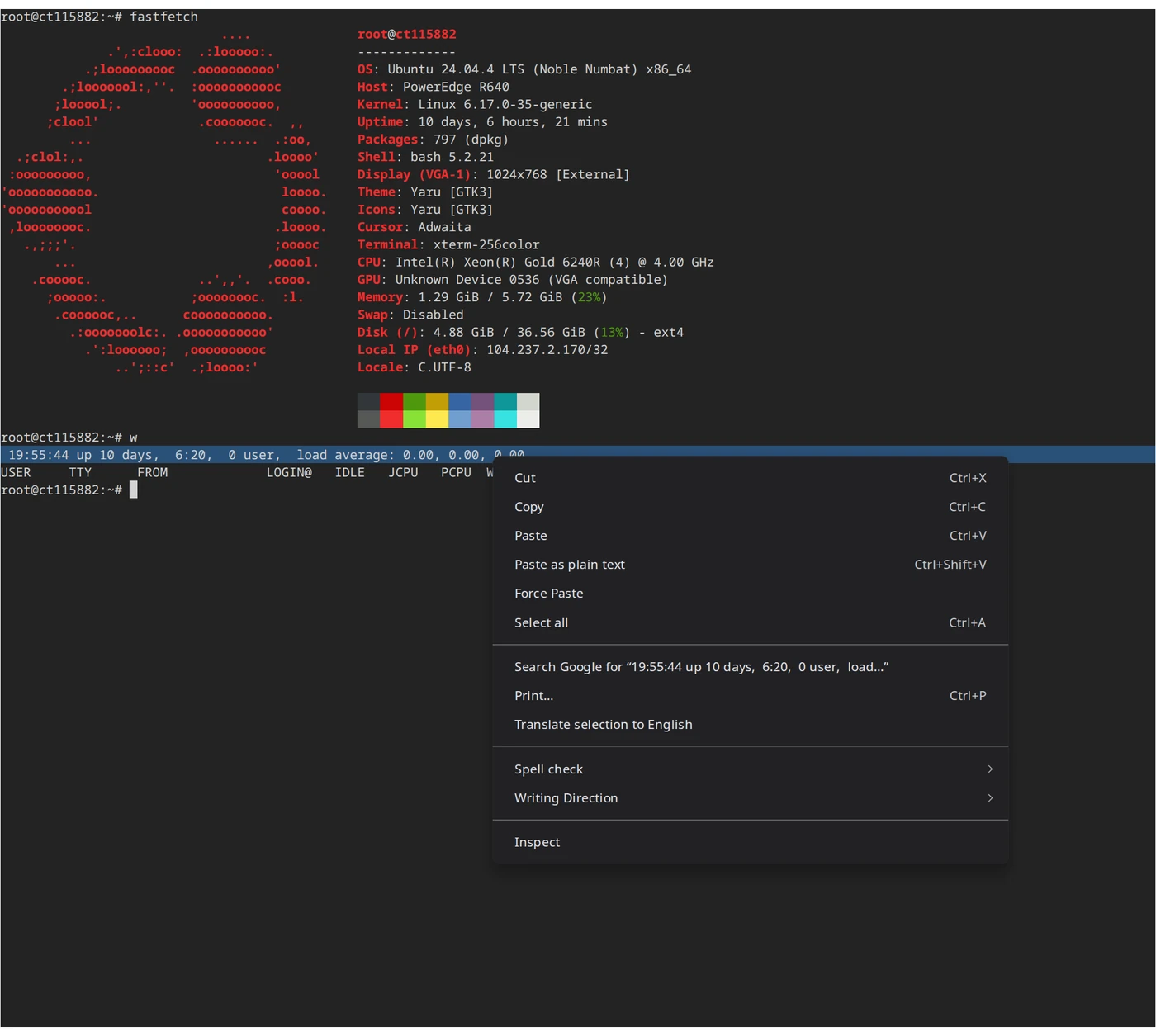Click the LOGIN@ column header
Image resolution: width=1156 pixels, height=1036 pixels.
coord(289,473)
